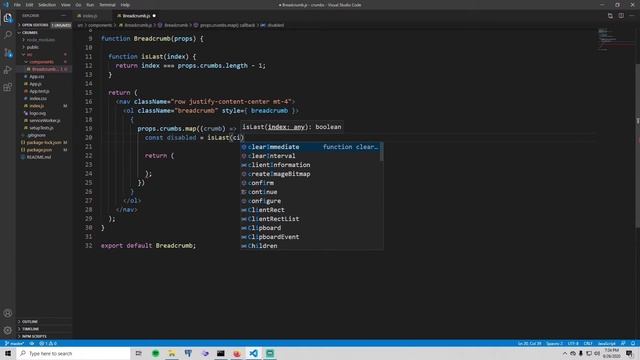Click the cursor line and column position in status bar
Viewport: 640px width, 360px height.
[x=529, y=343]
